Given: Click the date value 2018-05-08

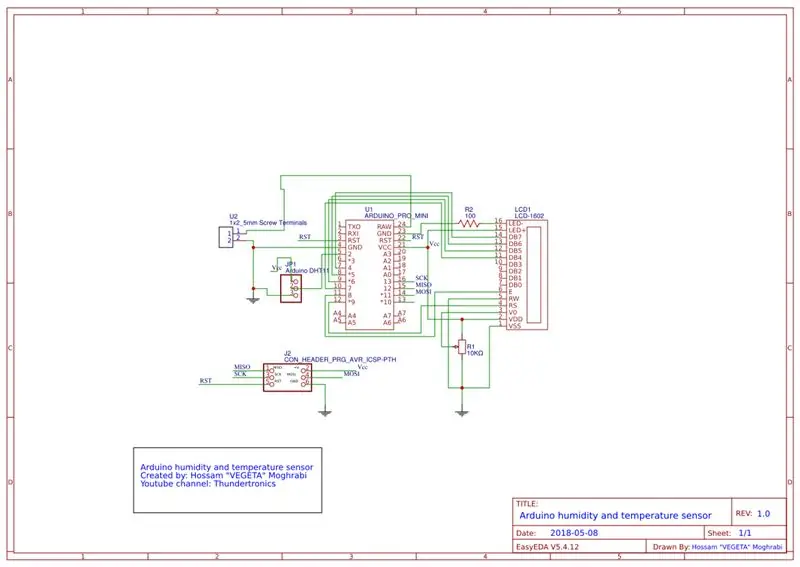Looking at the screenshot, I should (x=574, y=533).
